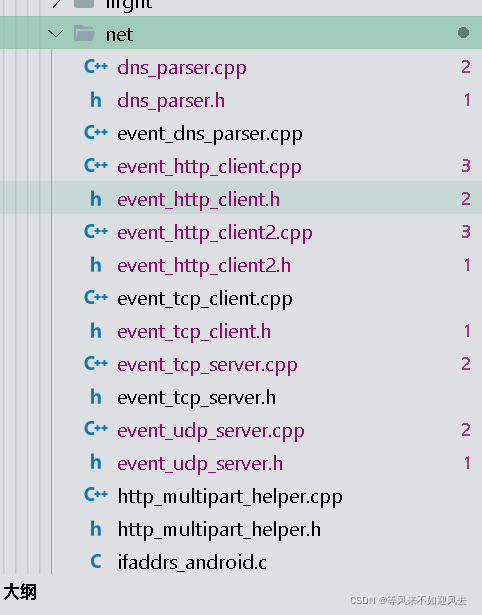Click problem count 2 for event_tcp_server.cpp

[466, 364]
